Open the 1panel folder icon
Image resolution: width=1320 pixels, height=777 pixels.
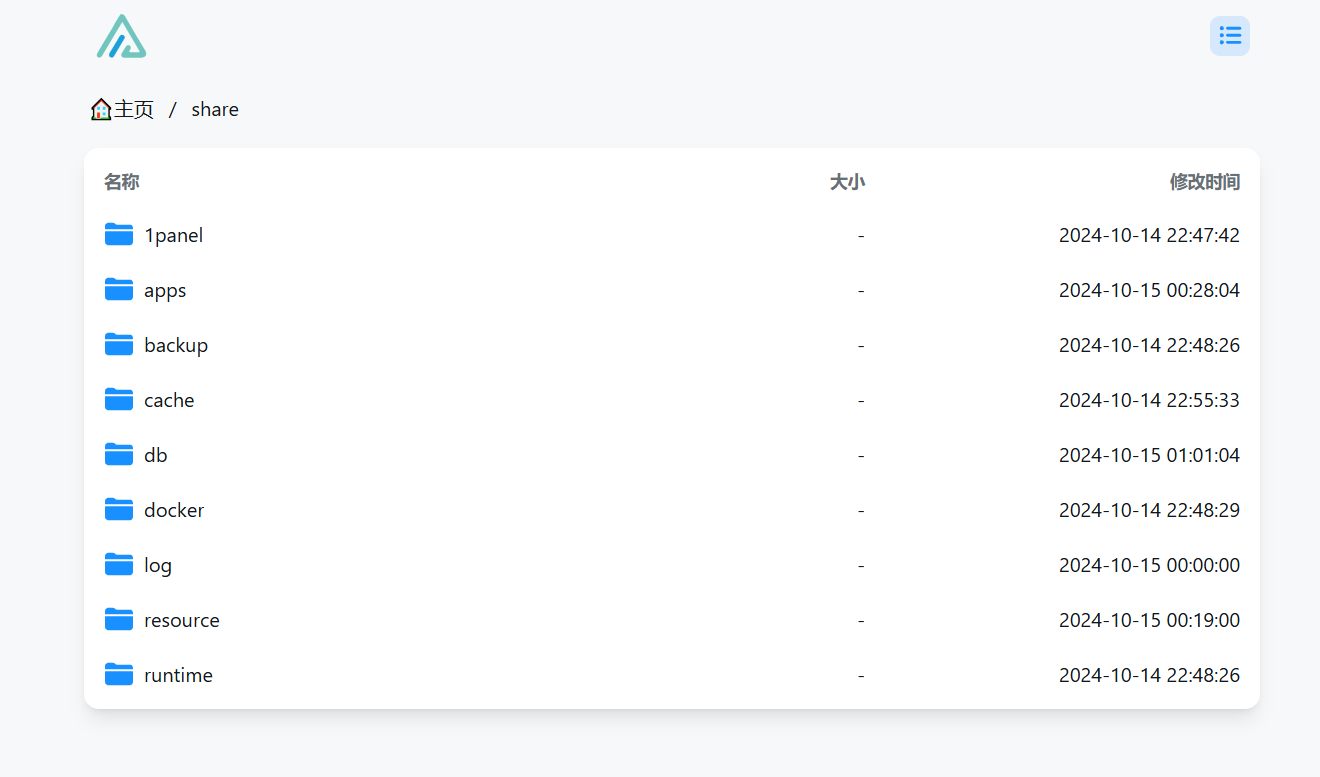(x=119, y=235)
